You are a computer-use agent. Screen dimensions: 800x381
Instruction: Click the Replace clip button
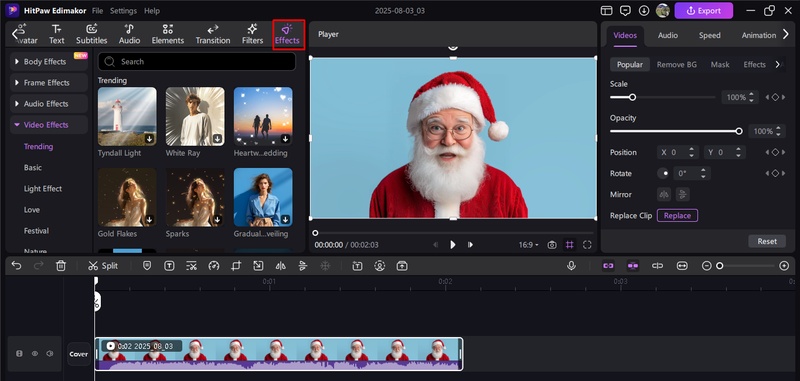click(677, 216)
